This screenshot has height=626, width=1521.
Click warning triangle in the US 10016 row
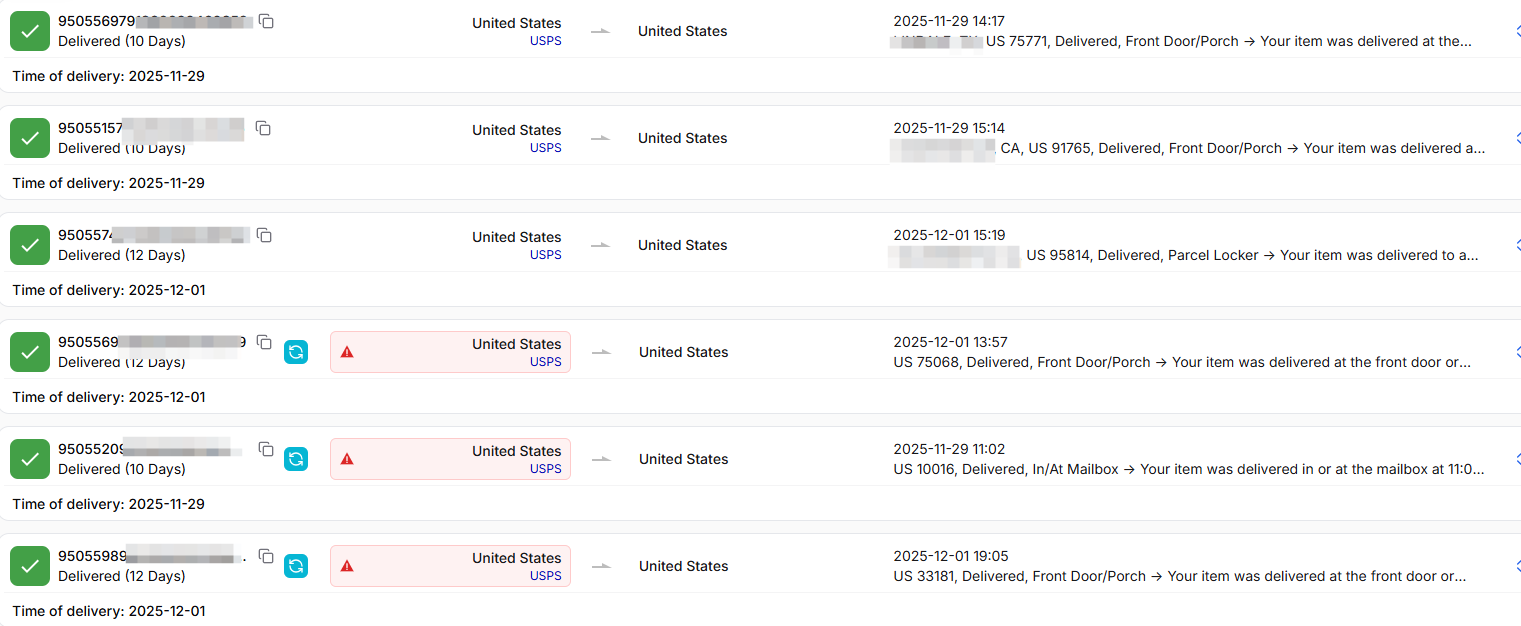[347, 459]
